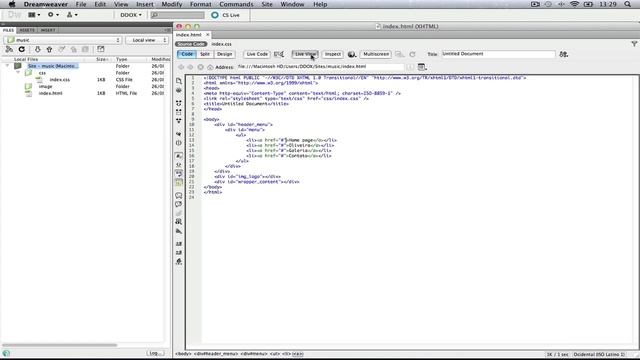This screenshot has height=360, width=640.
Task: Click the CS Live icon
Action: pyautogui.click(x=215, y=15)
